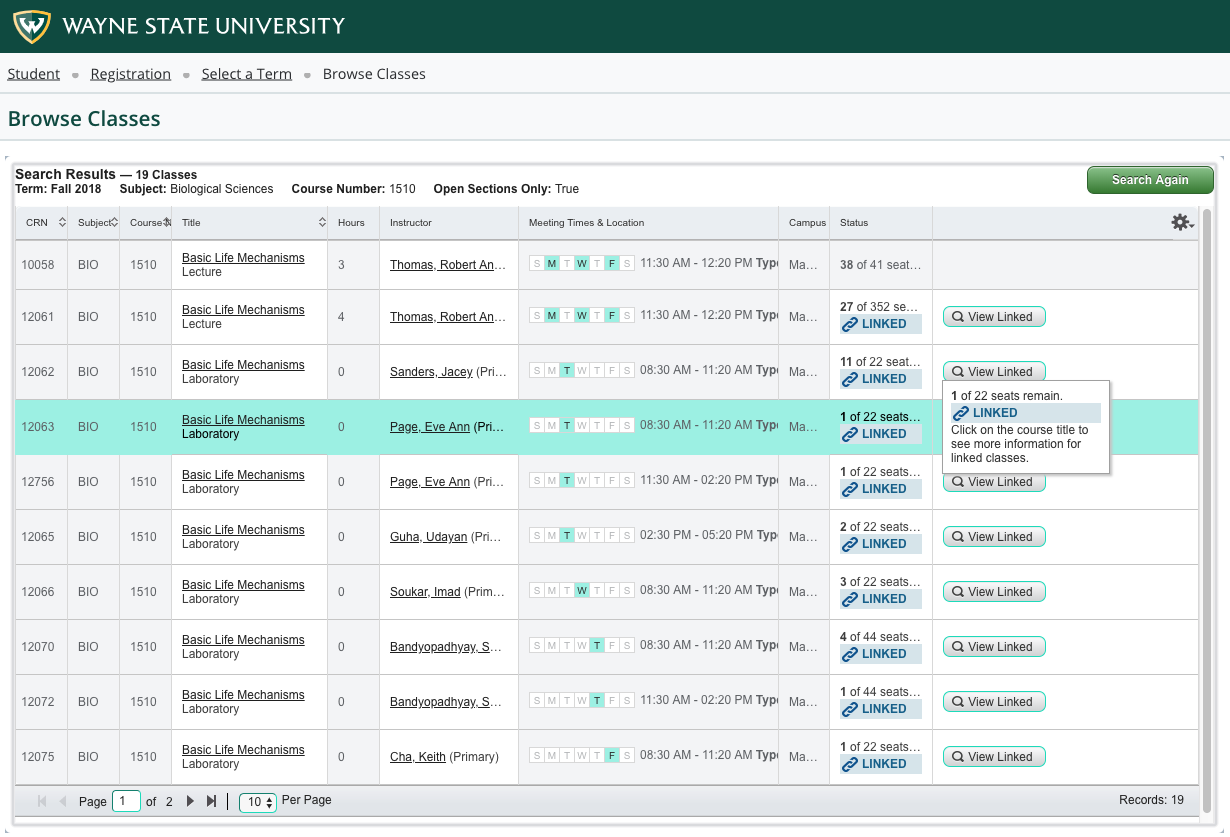Click View Linked for CRN 12061

(994, 317)
